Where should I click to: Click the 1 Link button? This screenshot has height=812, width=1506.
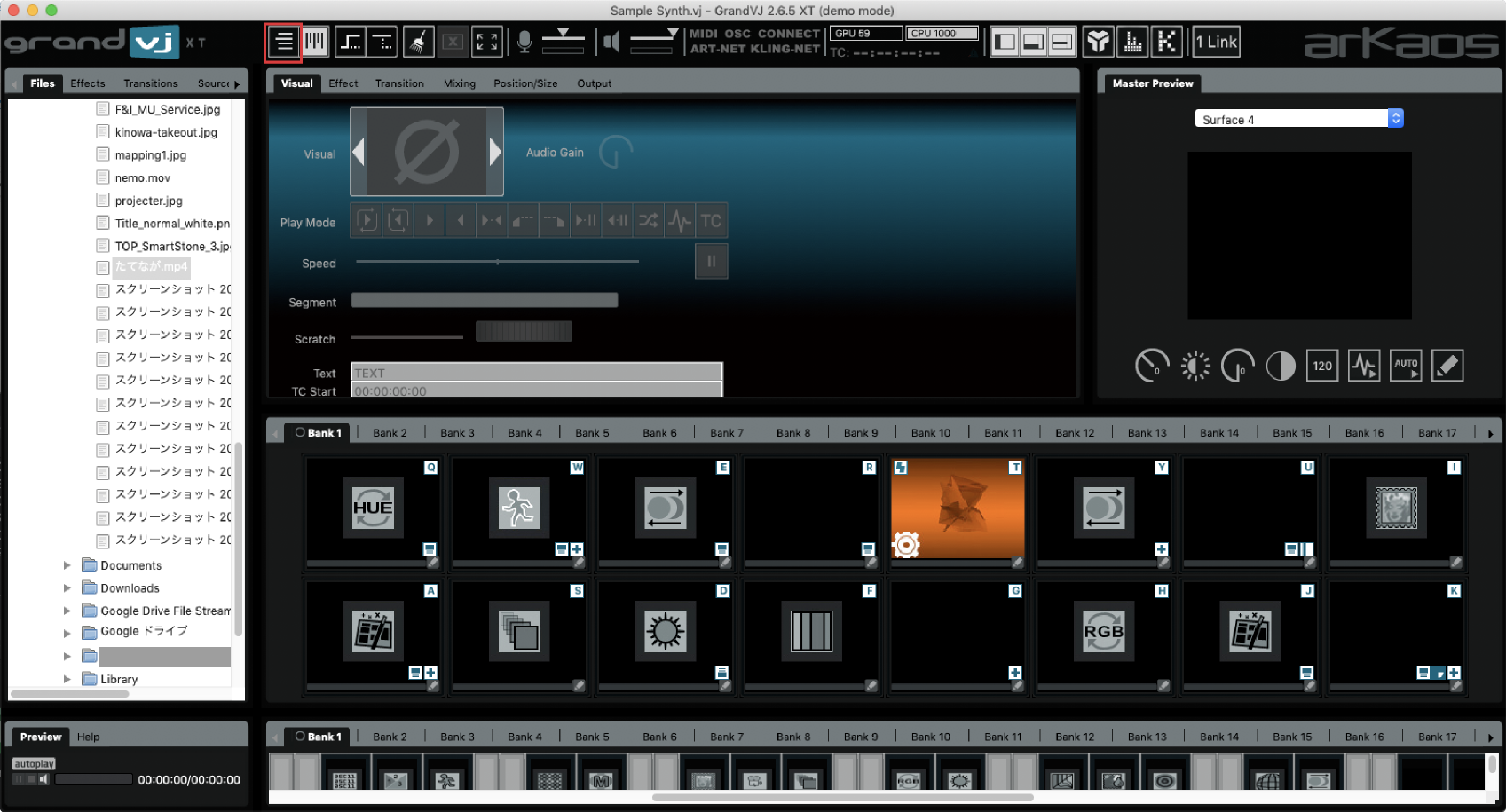(x=1216, y=42)
